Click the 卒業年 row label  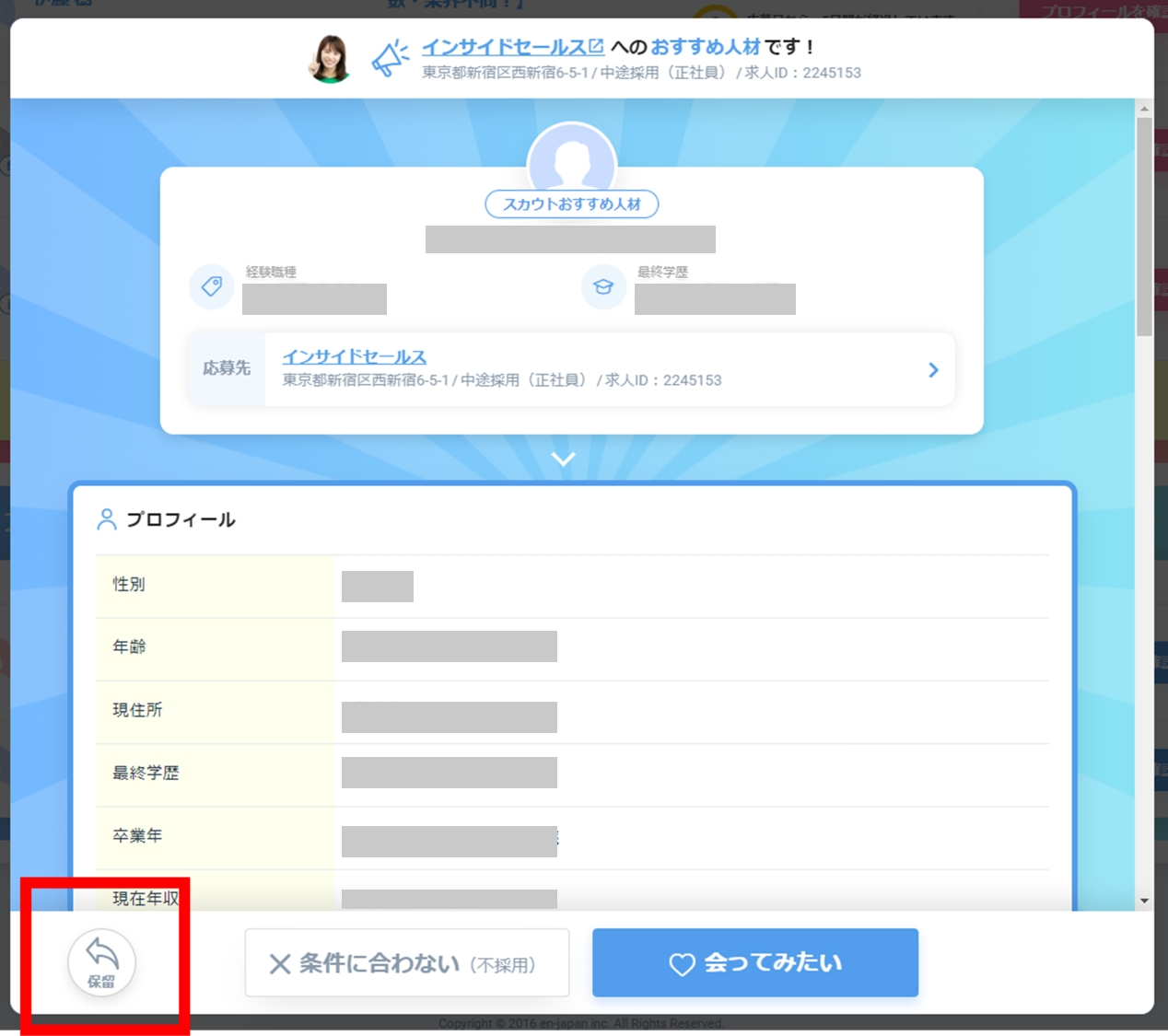tap(137, 835)
